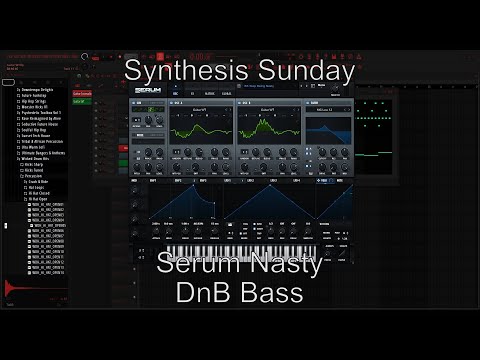
Task: Collapse the Hi Hat Open folder
Action: (35, 199)
